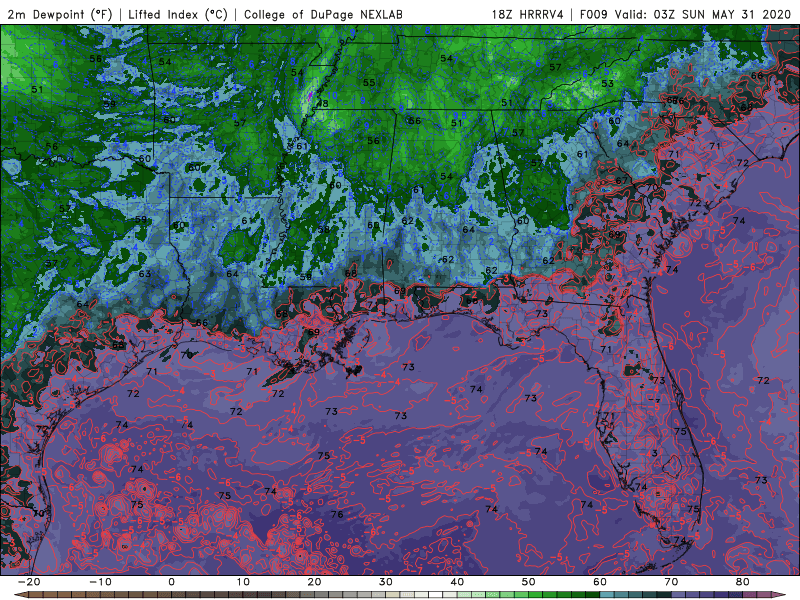The width and height of the screenshot is (800, 600).
Task: Click the "Lifted Index (°C)" header label
Action: [178, 14]
